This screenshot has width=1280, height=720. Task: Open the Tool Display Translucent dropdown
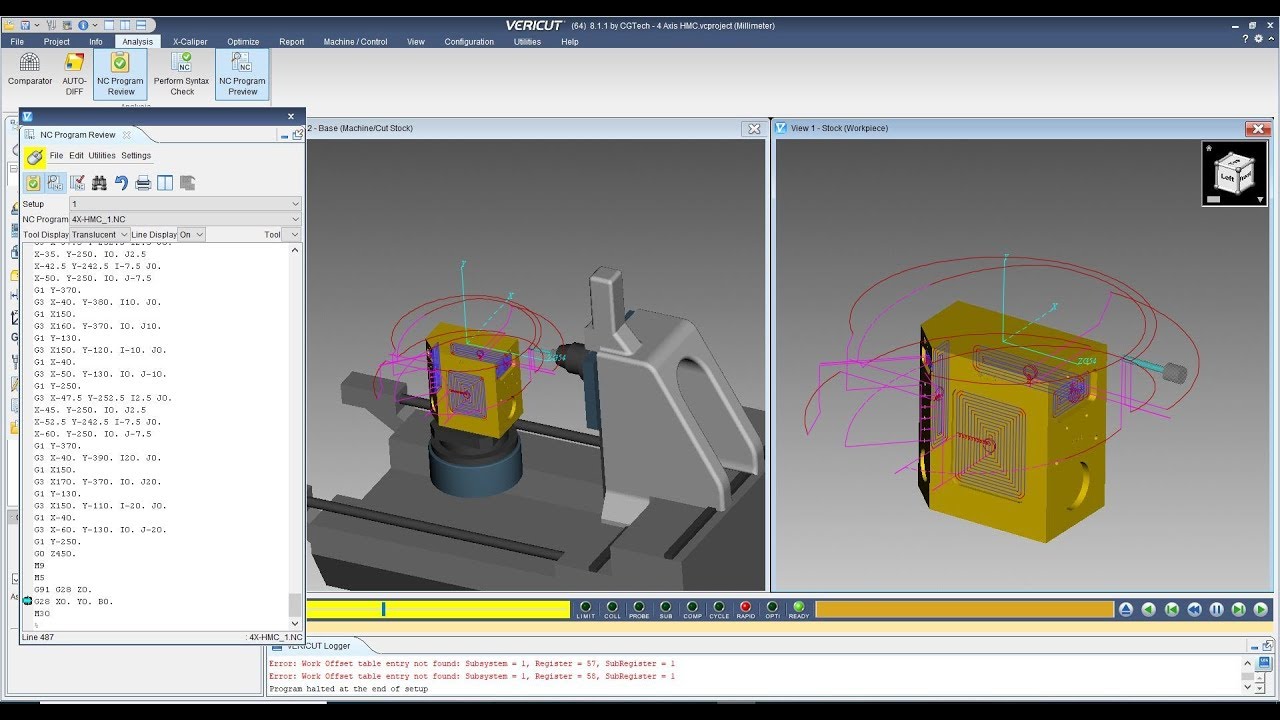99,234
